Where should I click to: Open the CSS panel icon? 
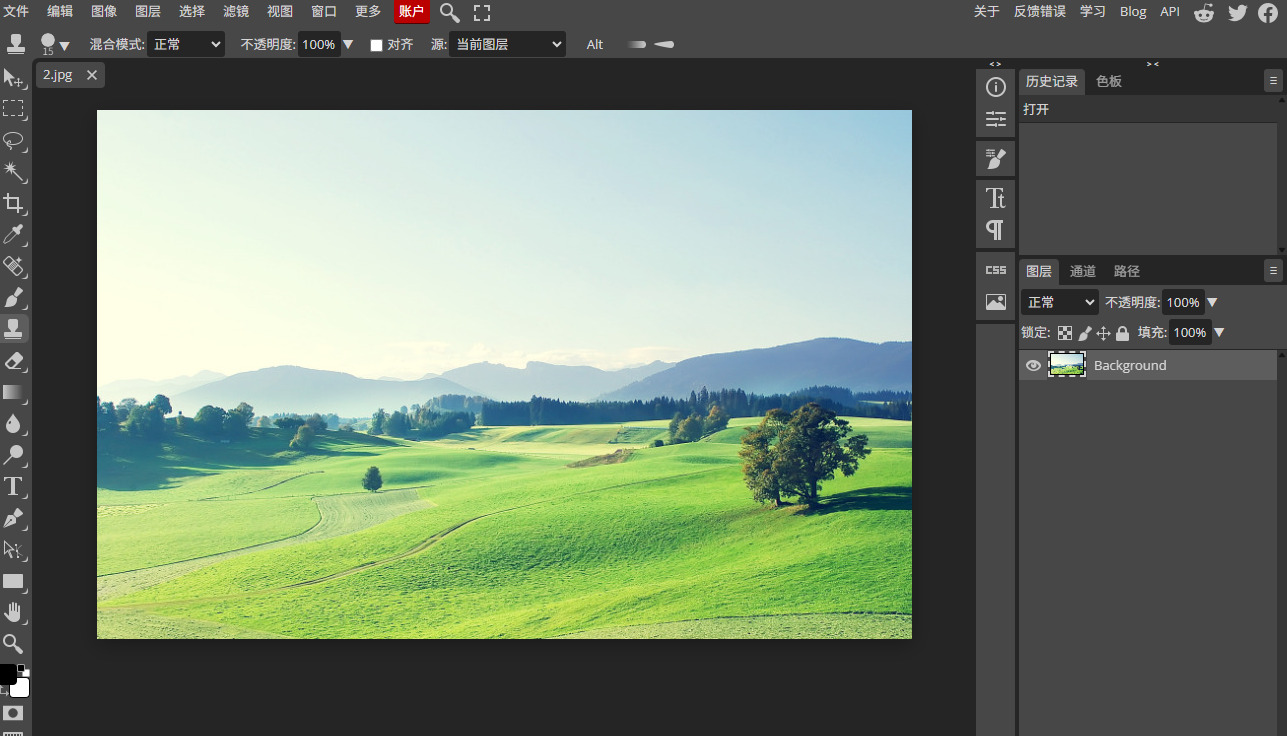click(x=995, y=270)
